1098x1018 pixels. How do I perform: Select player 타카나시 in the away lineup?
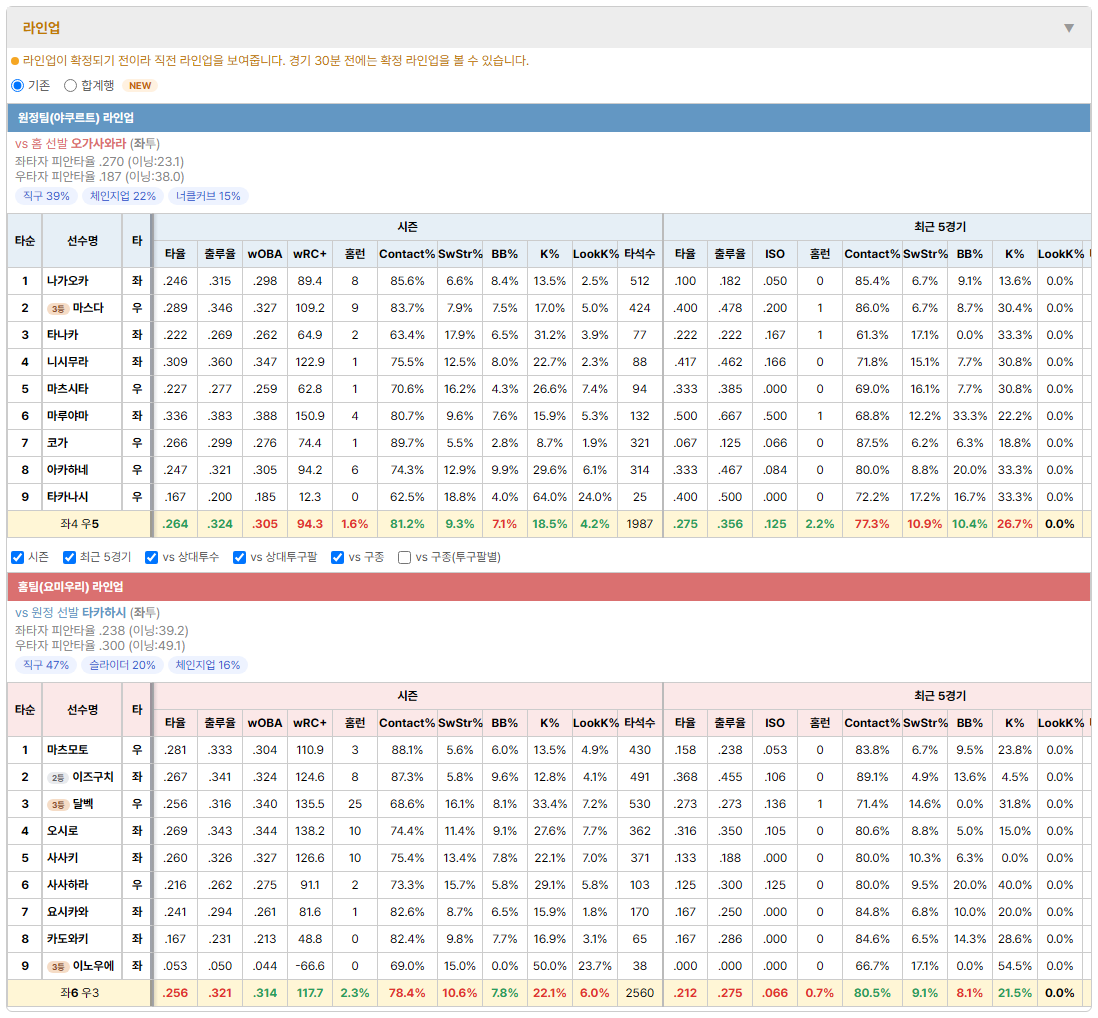coord(68,497)
